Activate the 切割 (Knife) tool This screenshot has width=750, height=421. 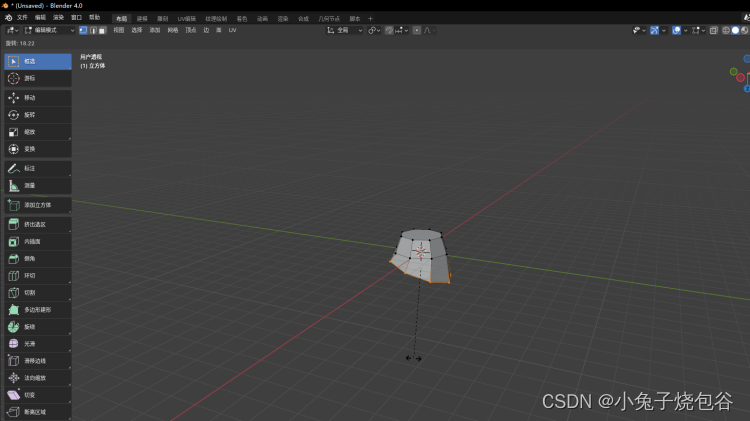[x=38, y=293]
